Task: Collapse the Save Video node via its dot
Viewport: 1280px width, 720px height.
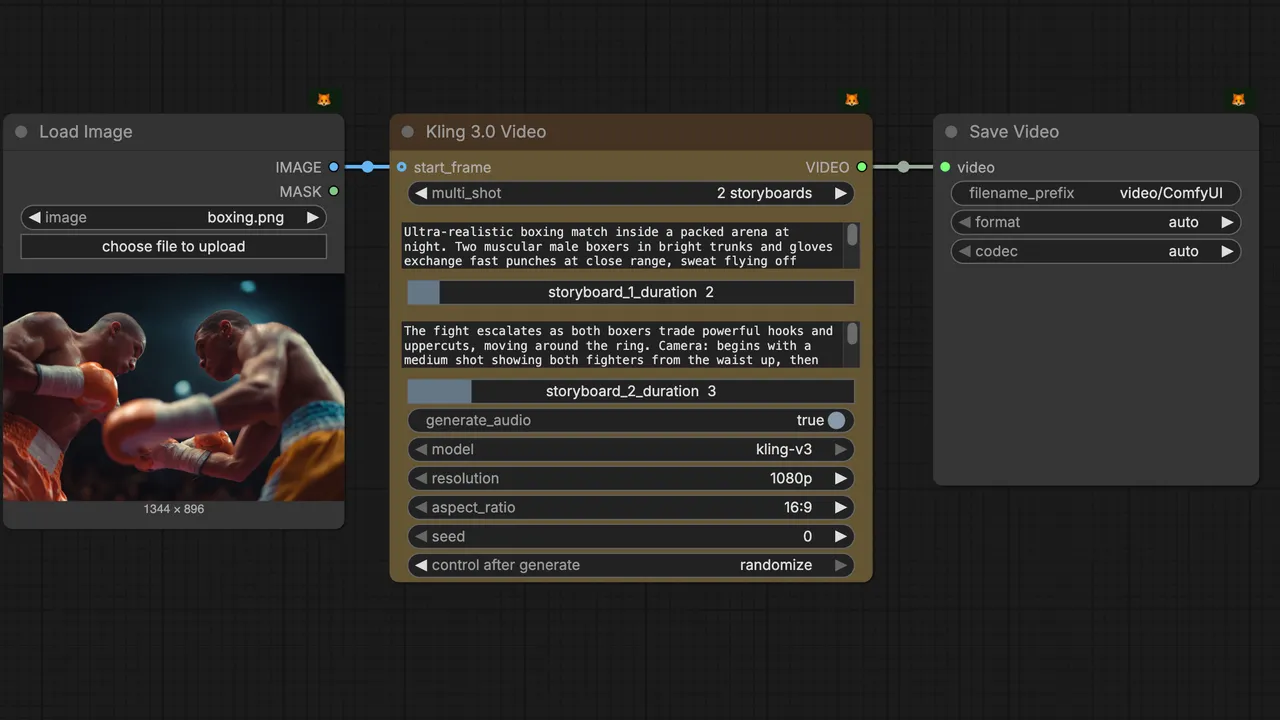Action: [x=951, y=132]
